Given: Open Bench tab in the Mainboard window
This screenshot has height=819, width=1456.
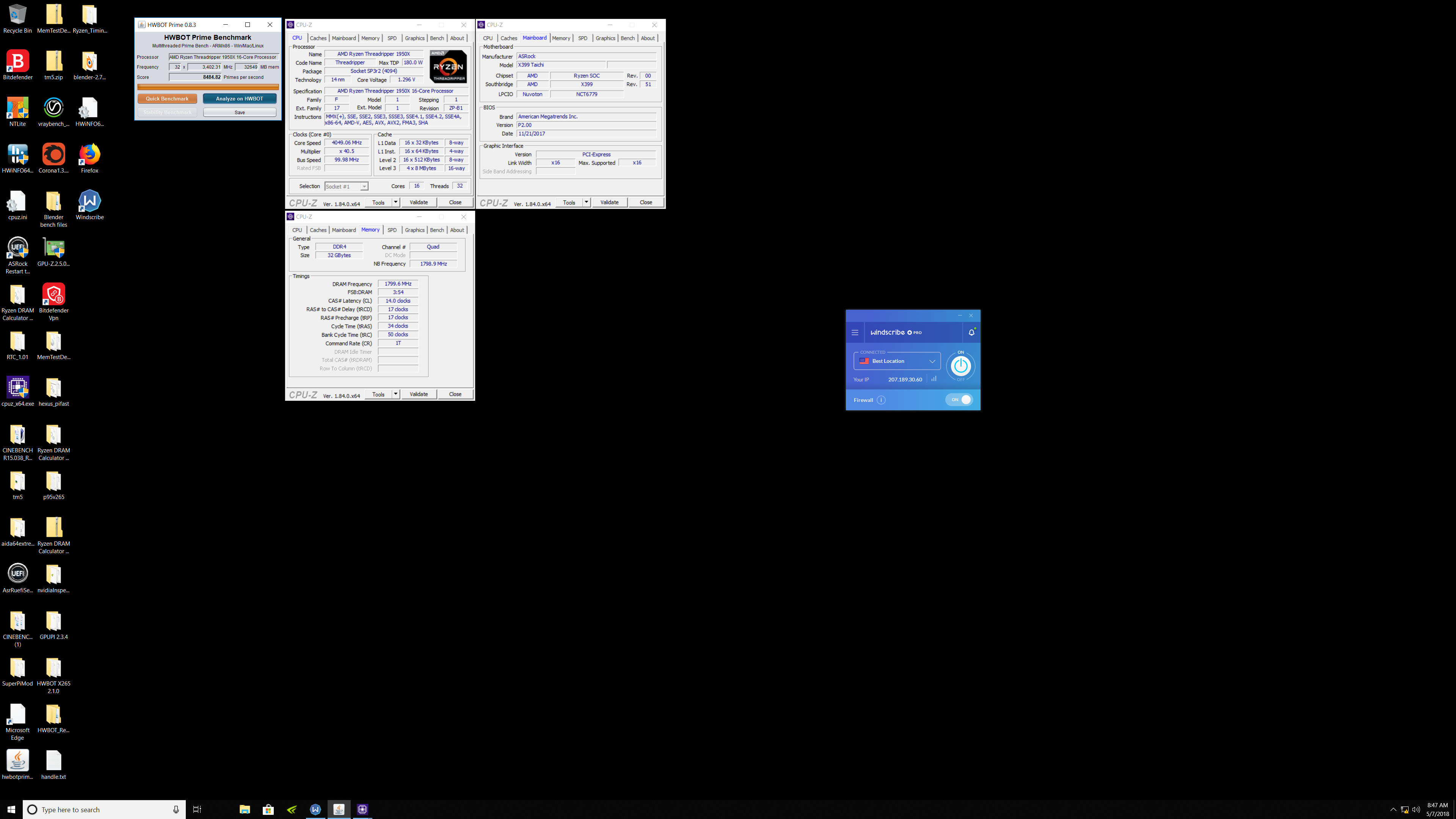Looking at the screenshot, I should pos(628,38).
